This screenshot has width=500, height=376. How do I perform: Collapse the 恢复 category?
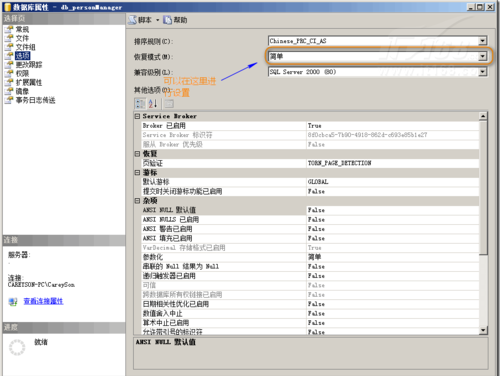tap(137, 154)
